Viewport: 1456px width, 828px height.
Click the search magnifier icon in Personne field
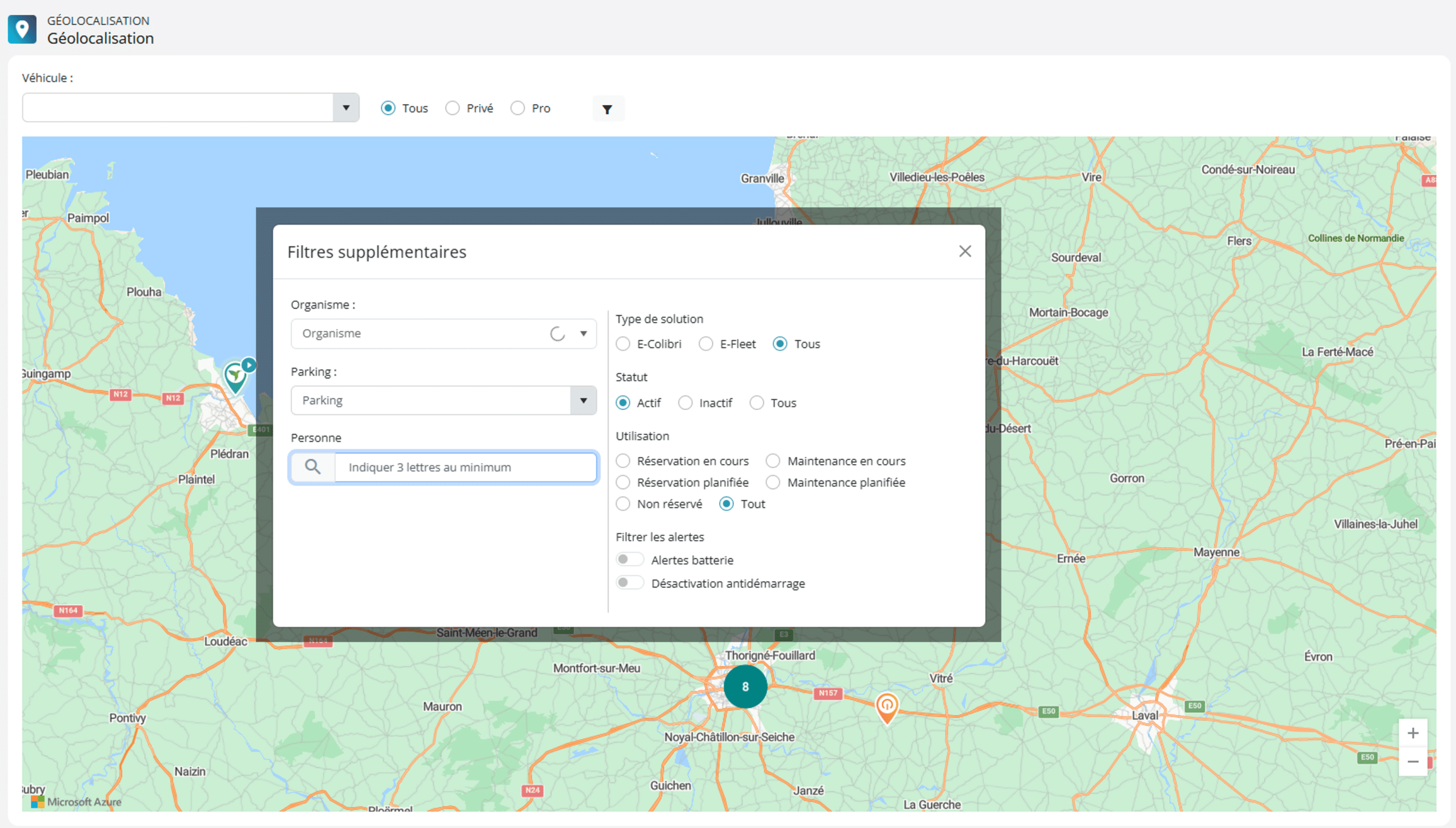(x=312, y=467)
